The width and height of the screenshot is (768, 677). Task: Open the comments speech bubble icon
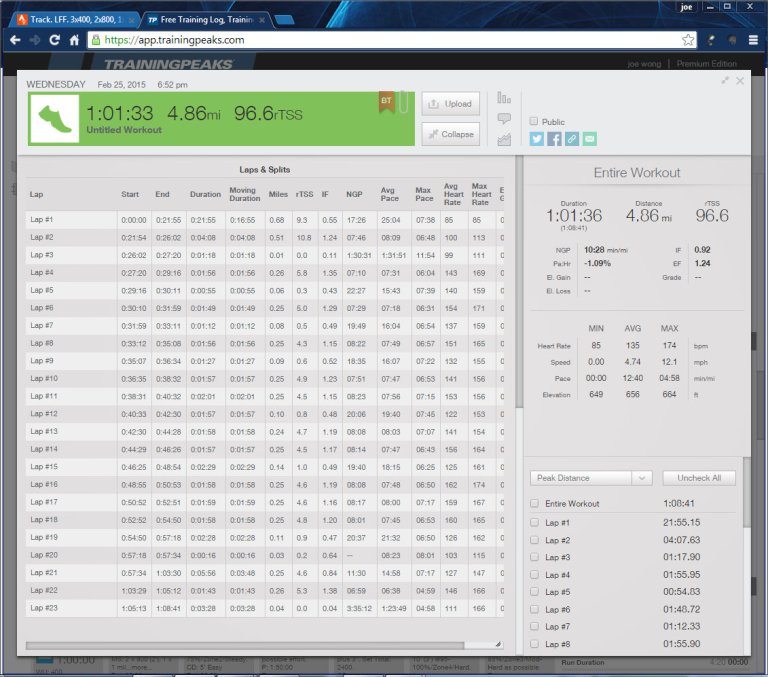tap(504, 119)
